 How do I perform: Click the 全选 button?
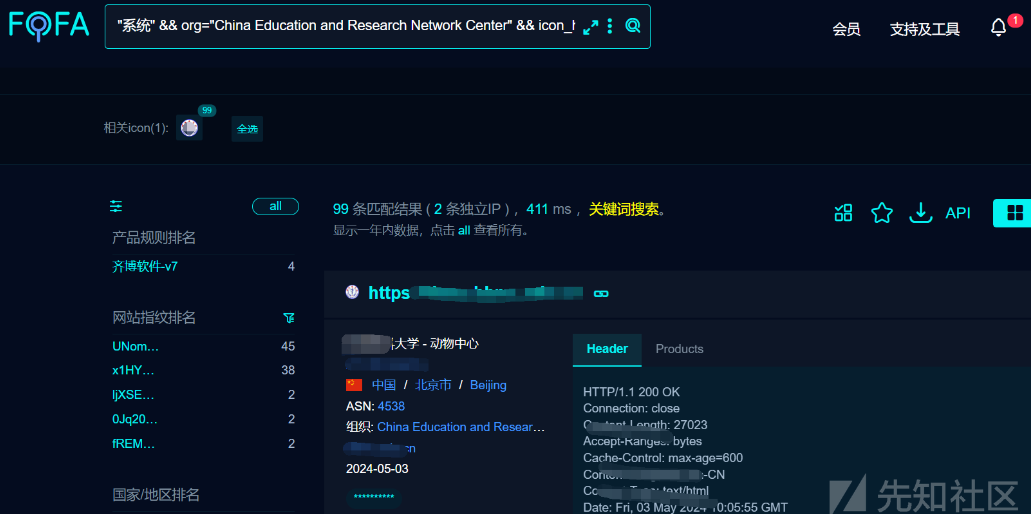247,129
